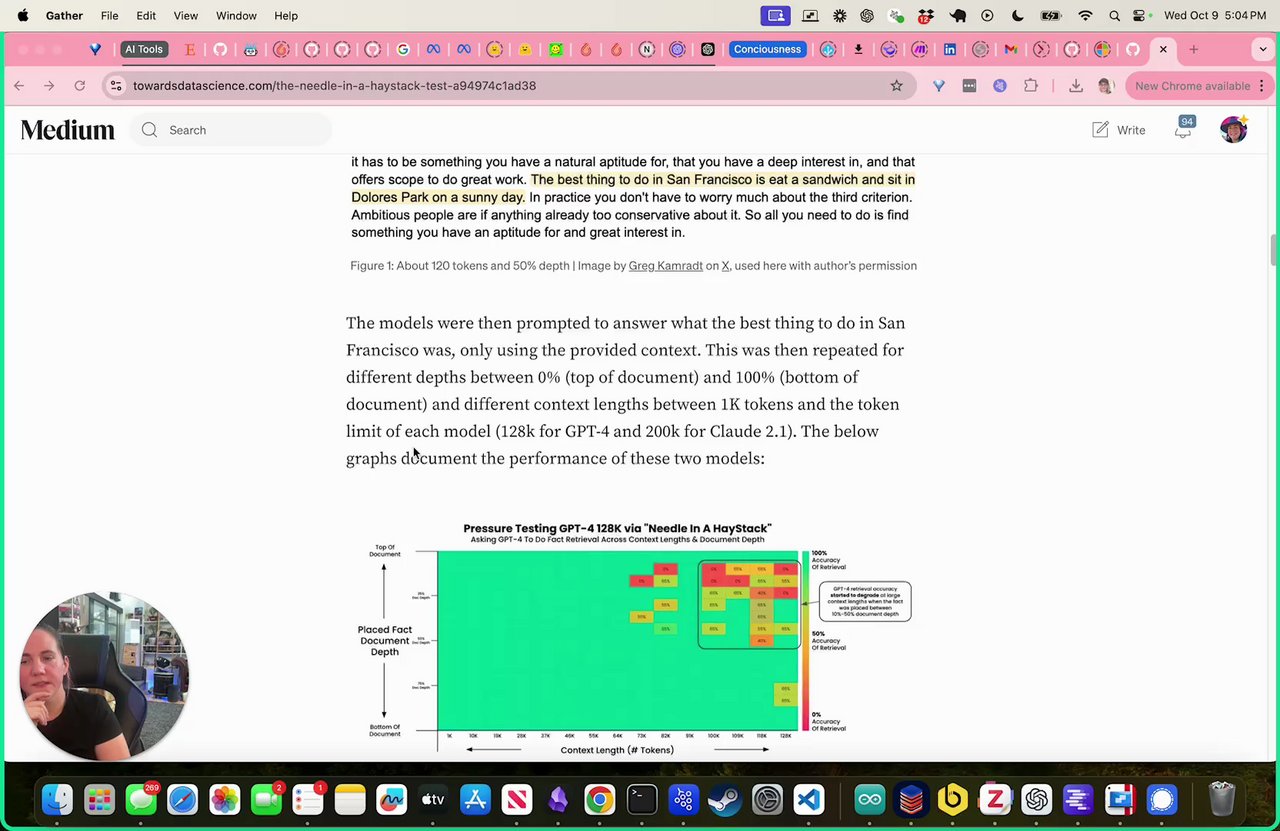Open the Gather app menu
The width and height of the screenshot is (1280, 831).
(64, 16)
